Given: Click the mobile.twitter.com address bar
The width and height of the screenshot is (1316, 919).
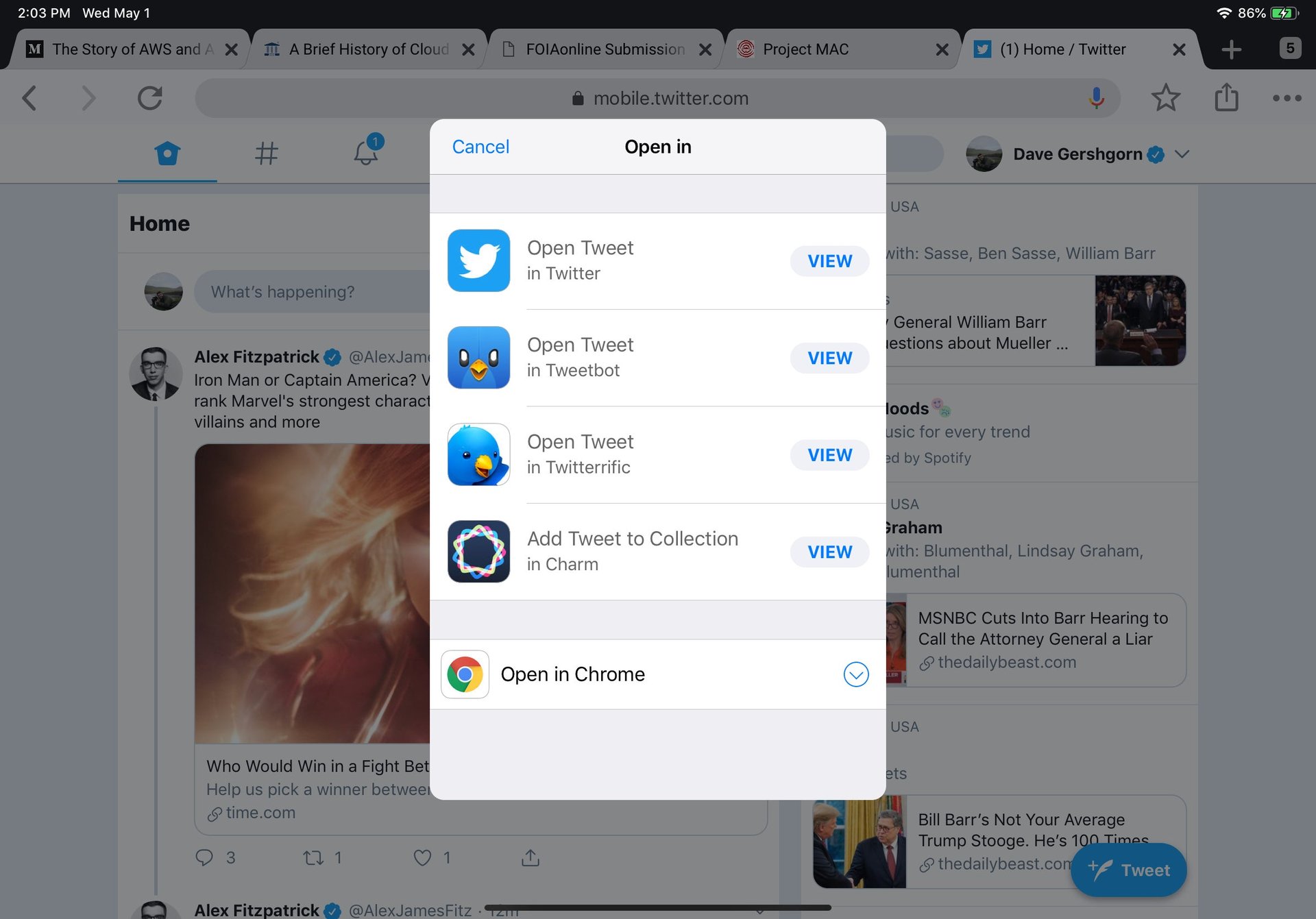Looking at the screenshot, I should [x=658, y=98].
